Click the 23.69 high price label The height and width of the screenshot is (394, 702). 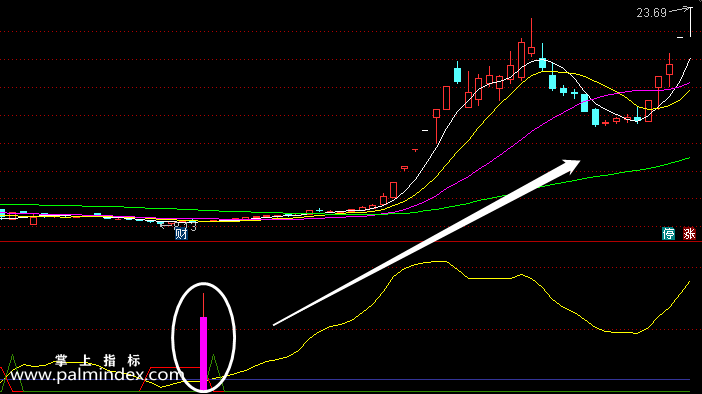coord(651,13)
